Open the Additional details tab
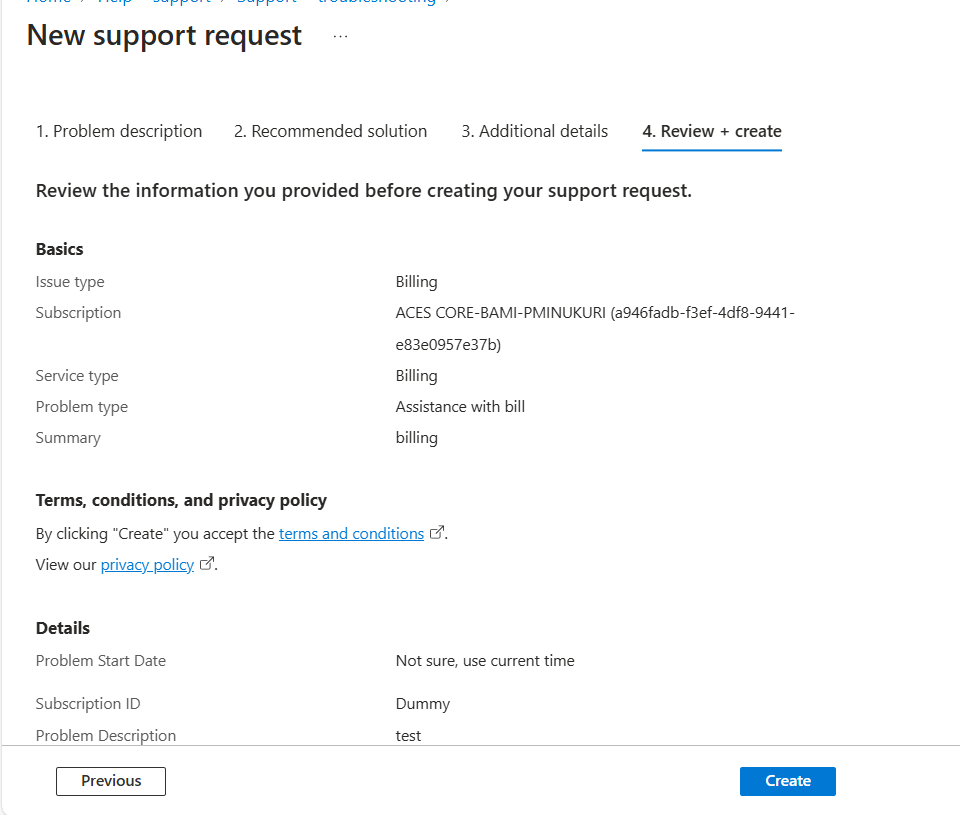Image resolution: width=960 pixels, height=815 pixels. (x=534, y=131)
